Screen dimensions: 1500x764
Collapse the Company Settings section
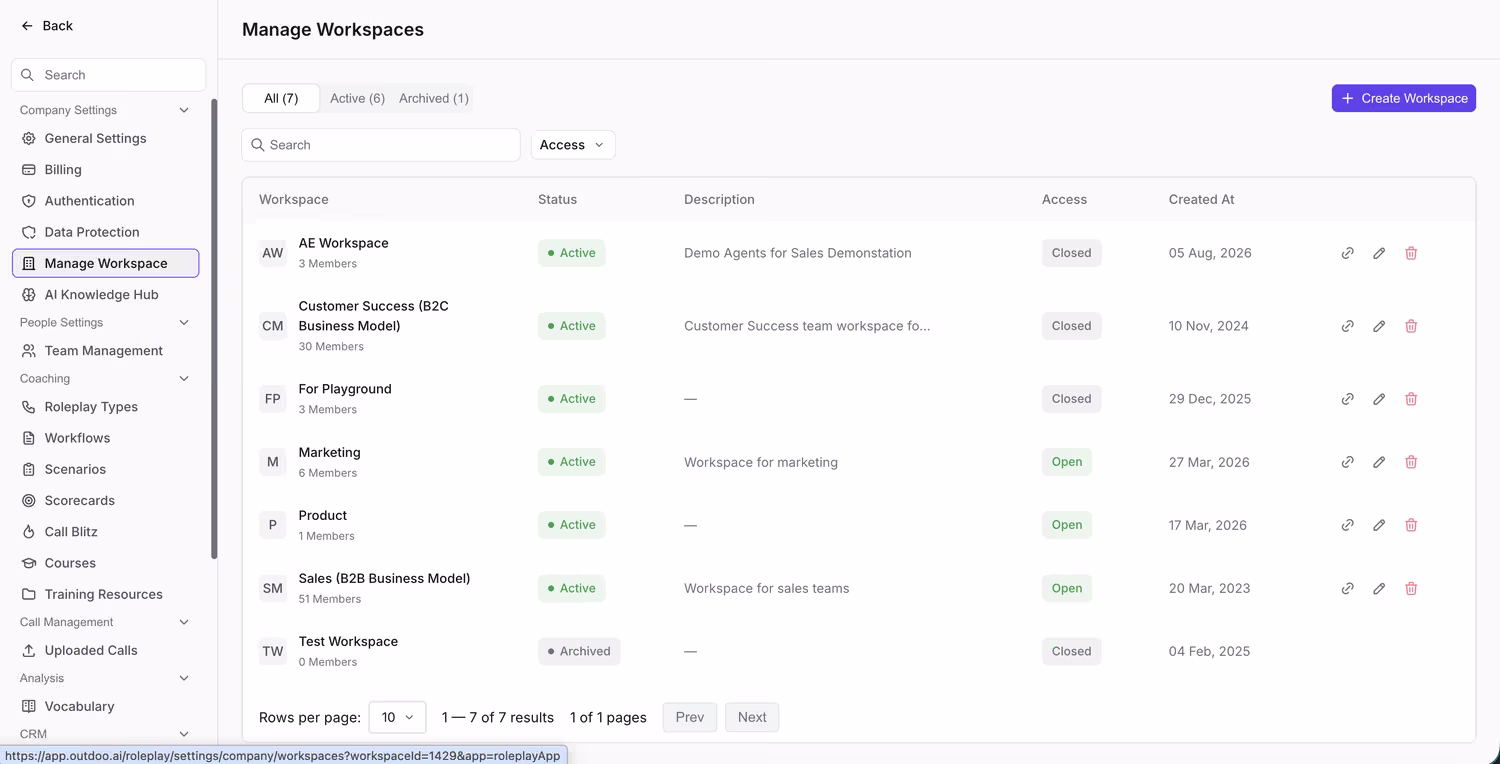(184, 110)
